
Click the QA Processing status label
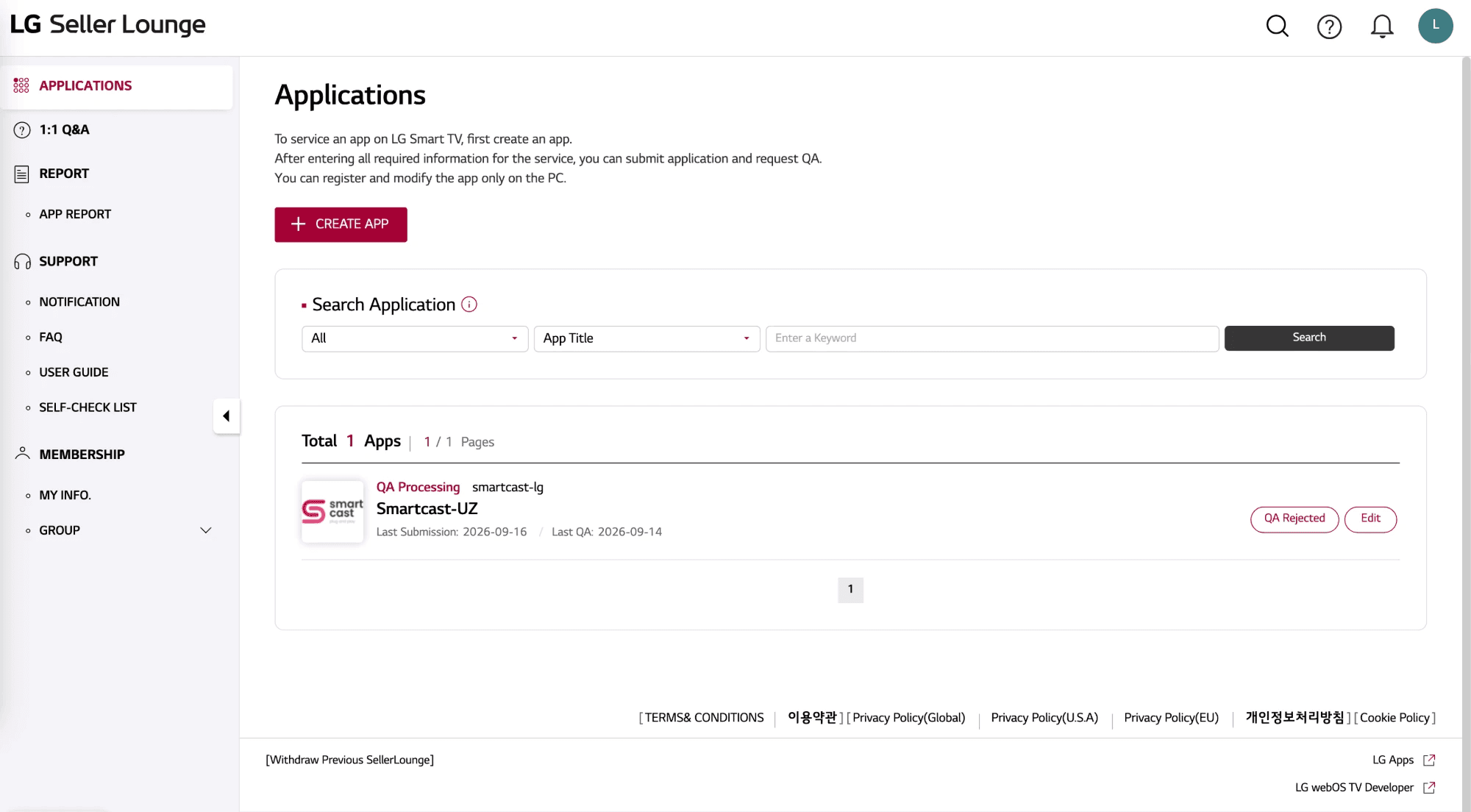[418, 487]
